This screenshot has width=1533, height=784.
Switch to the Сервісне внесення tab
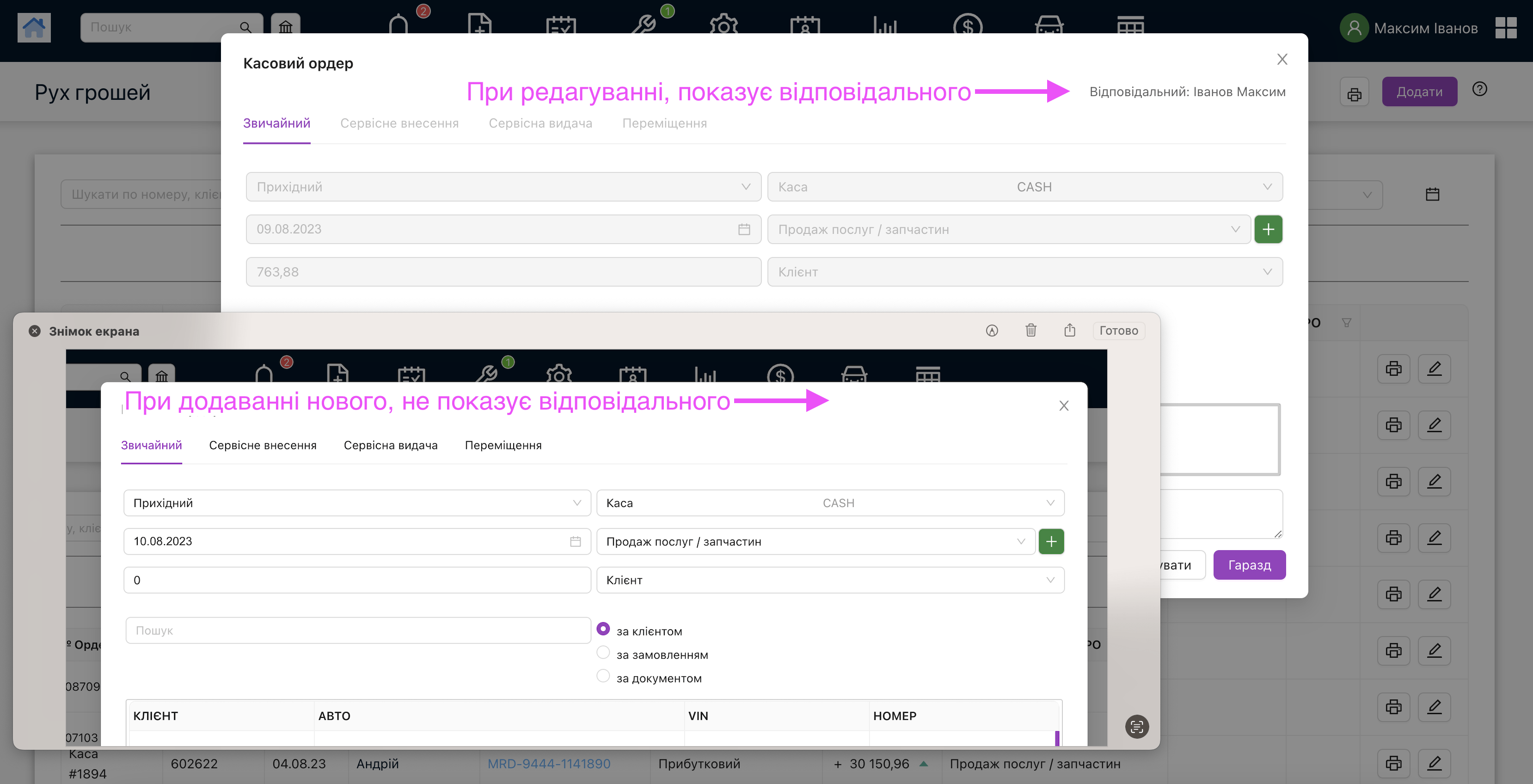(x=399, y=123)
